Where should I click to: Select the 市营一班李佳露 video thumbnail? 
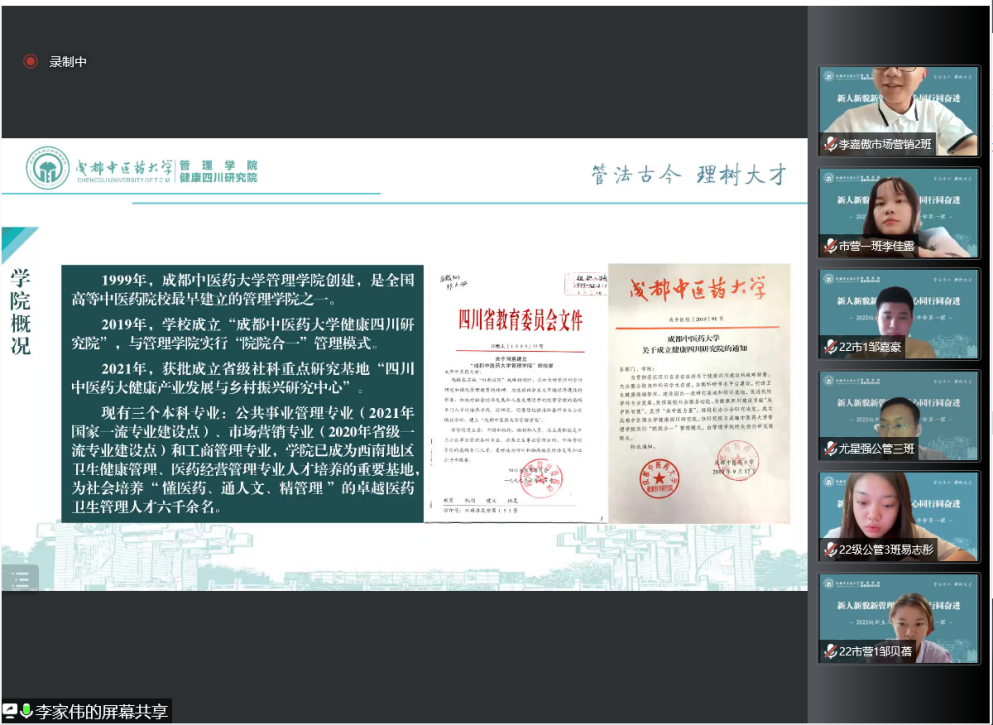899,213
